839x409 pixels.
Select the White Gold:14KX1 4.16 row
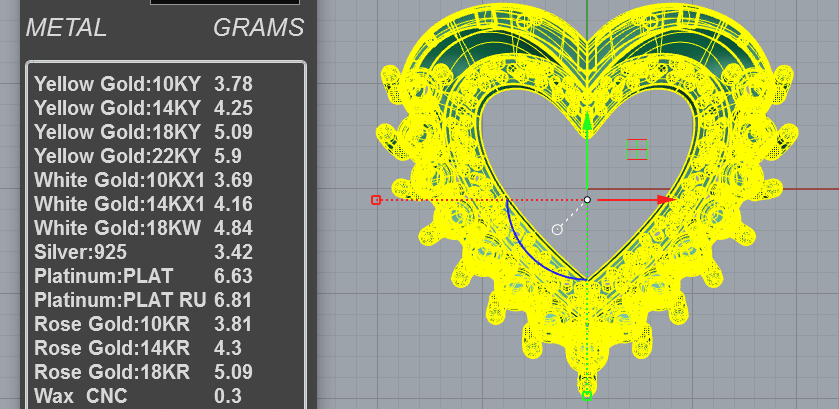143,204
